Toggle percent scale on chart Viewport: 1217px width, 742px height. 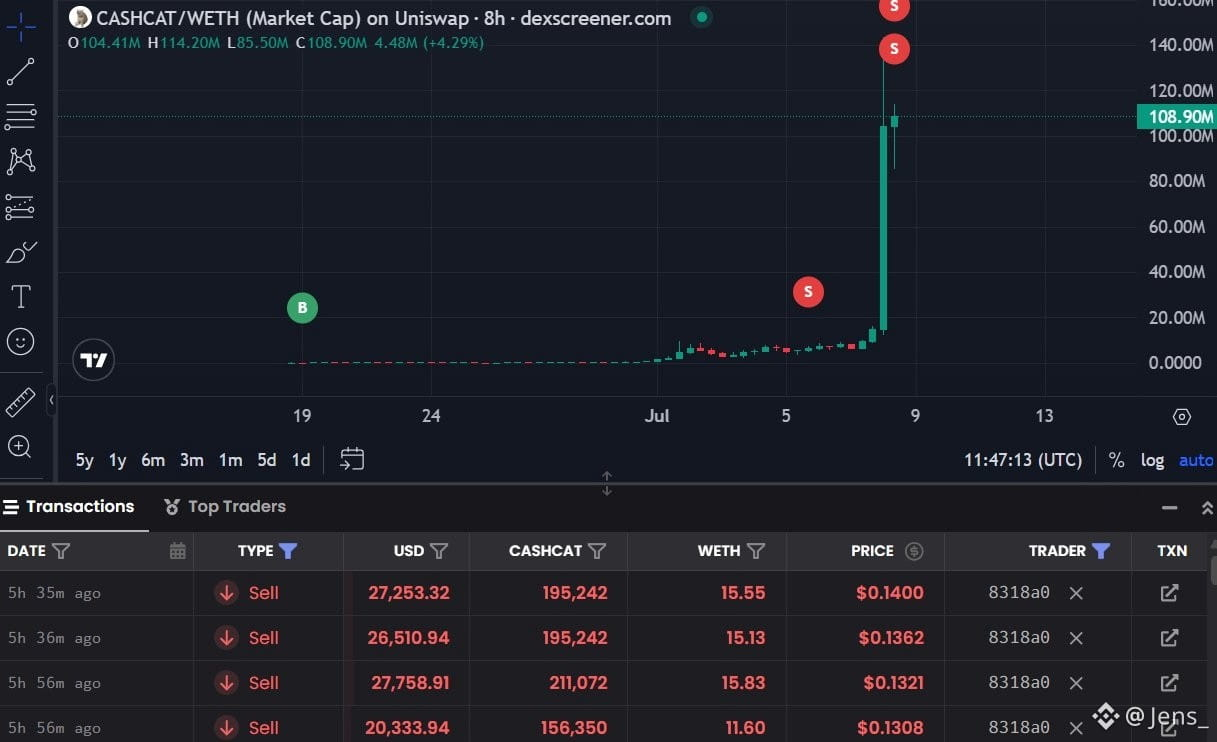(x=1117, y=460)
